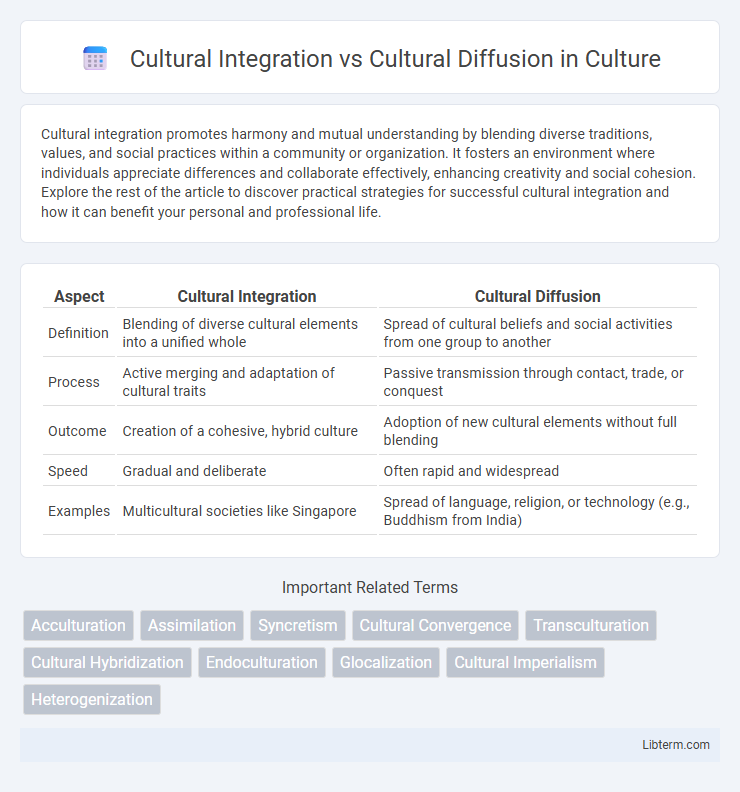Screen dimensions: 740x792
Task: Click 'Active merging and adaptation' cell
Action: coord(246,382)
